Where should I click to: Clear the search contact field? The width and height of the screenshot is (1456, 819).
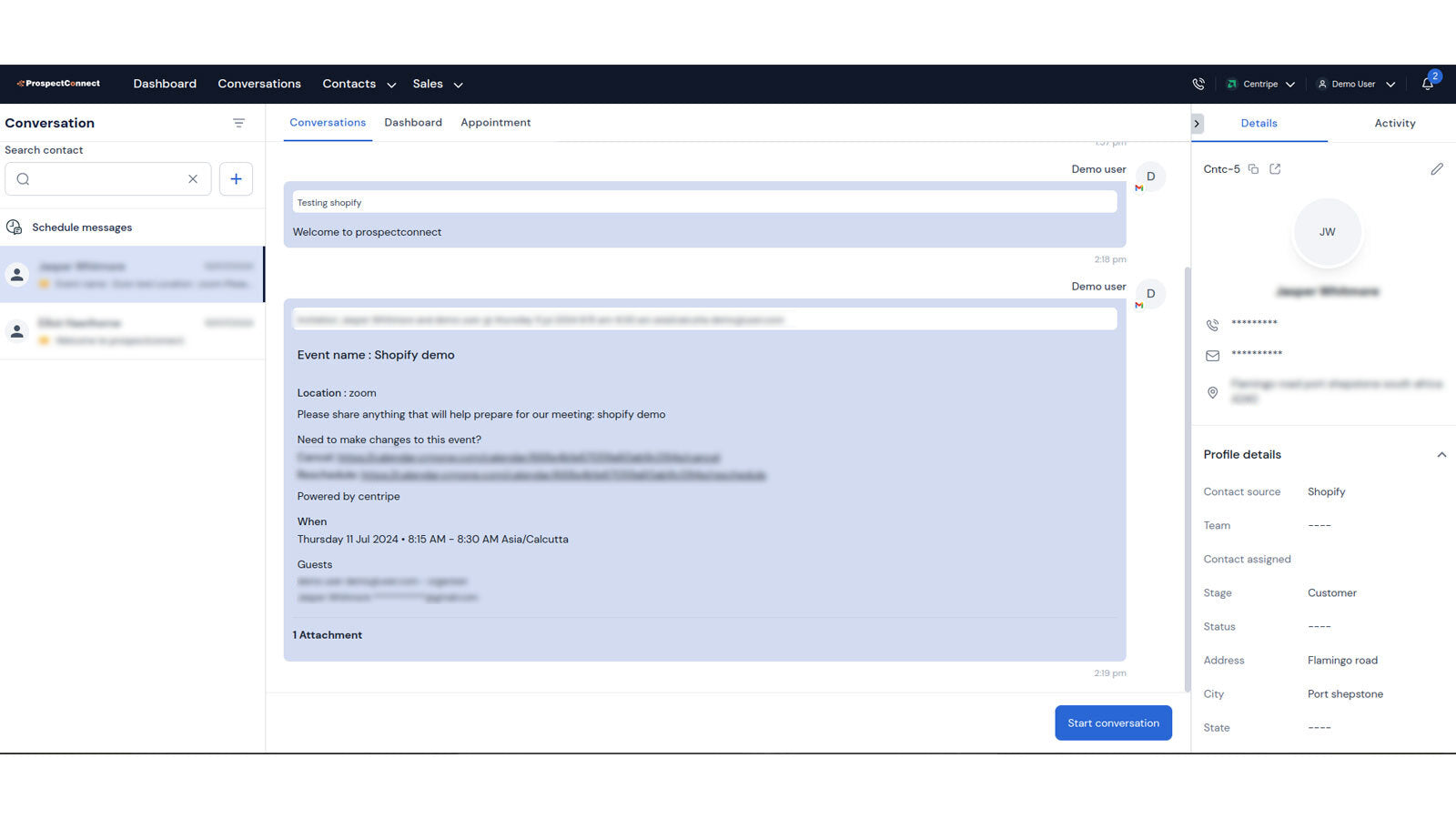coord(193,179)
